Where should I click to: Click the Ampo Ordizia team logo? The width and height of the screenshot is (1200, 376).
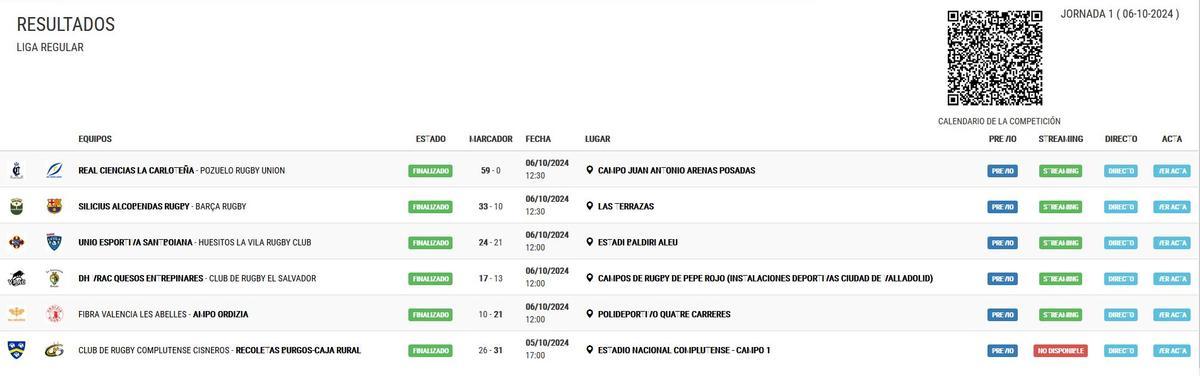coord(54,314)
